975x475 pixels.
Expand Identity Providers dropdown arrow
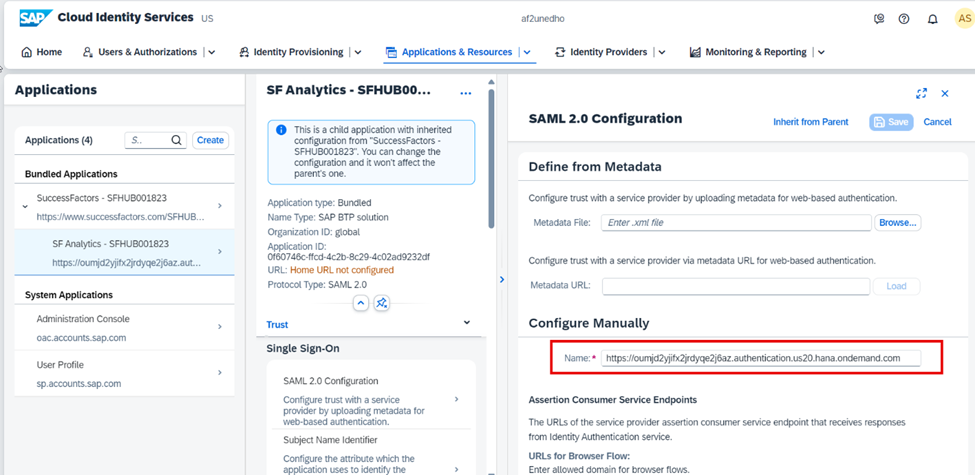pos(662,53)
